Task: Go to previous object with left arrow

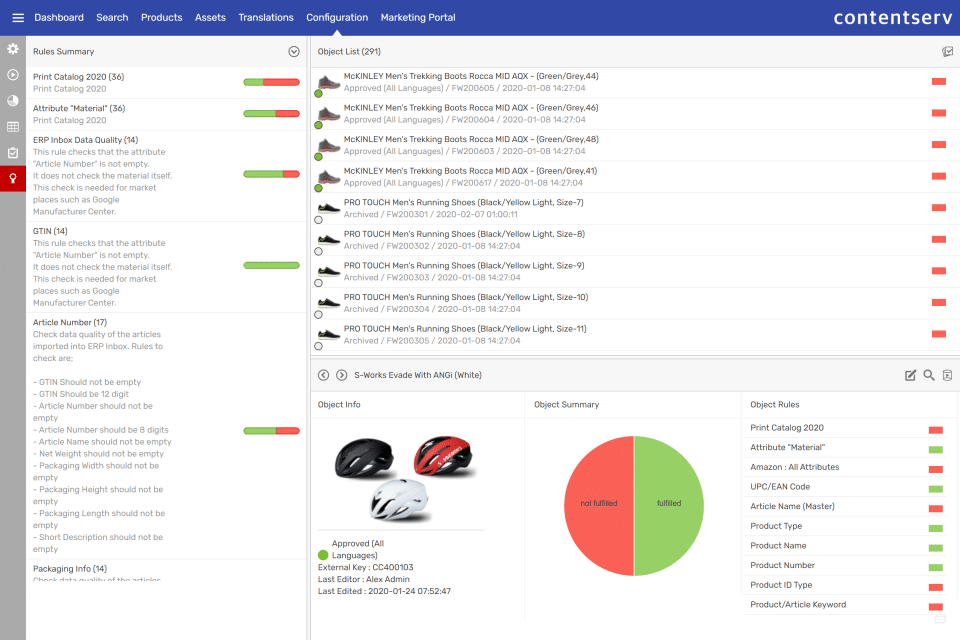Action: pyautogui.click(x=323, y=375)
